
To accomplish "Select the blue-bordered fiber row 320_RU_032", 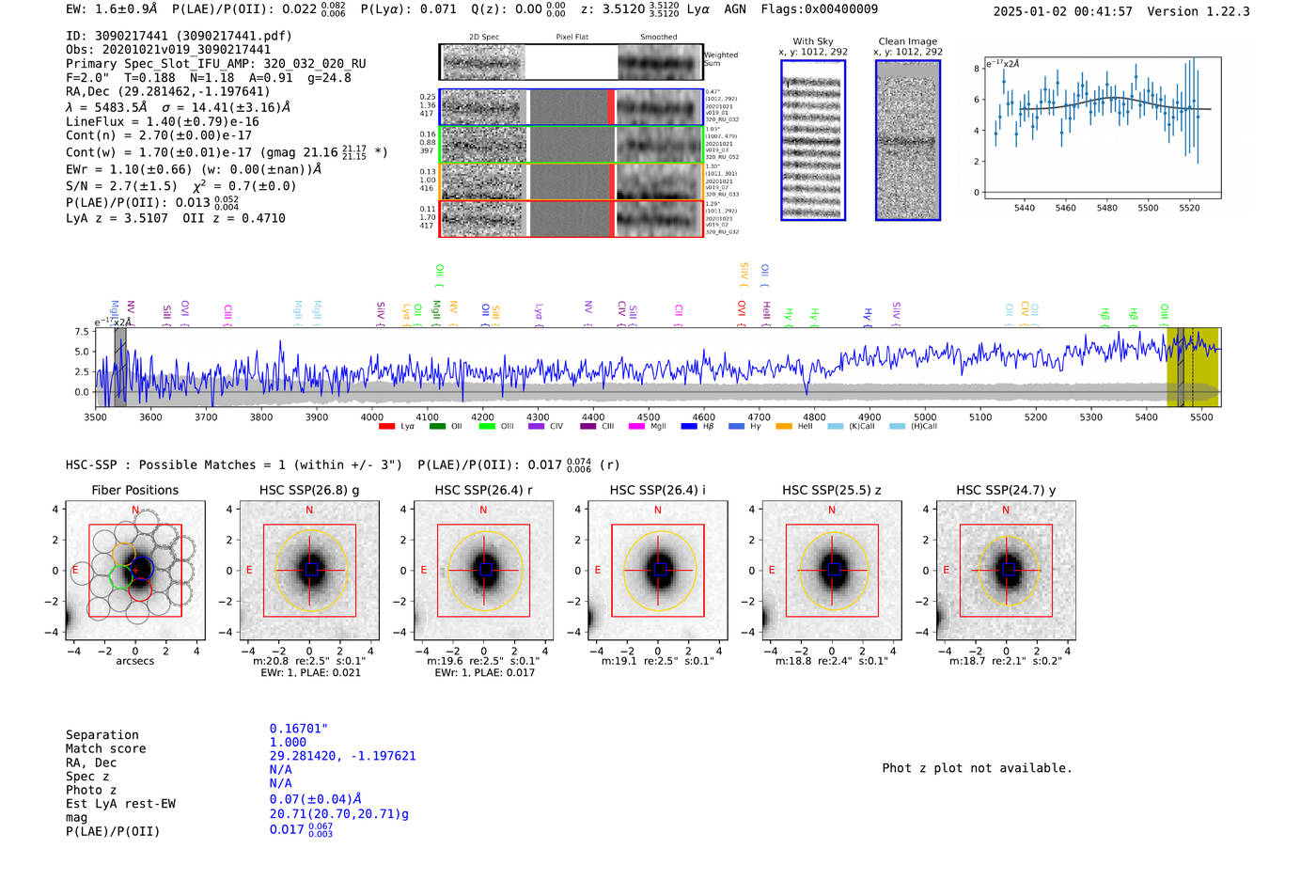I will point(572,107).
